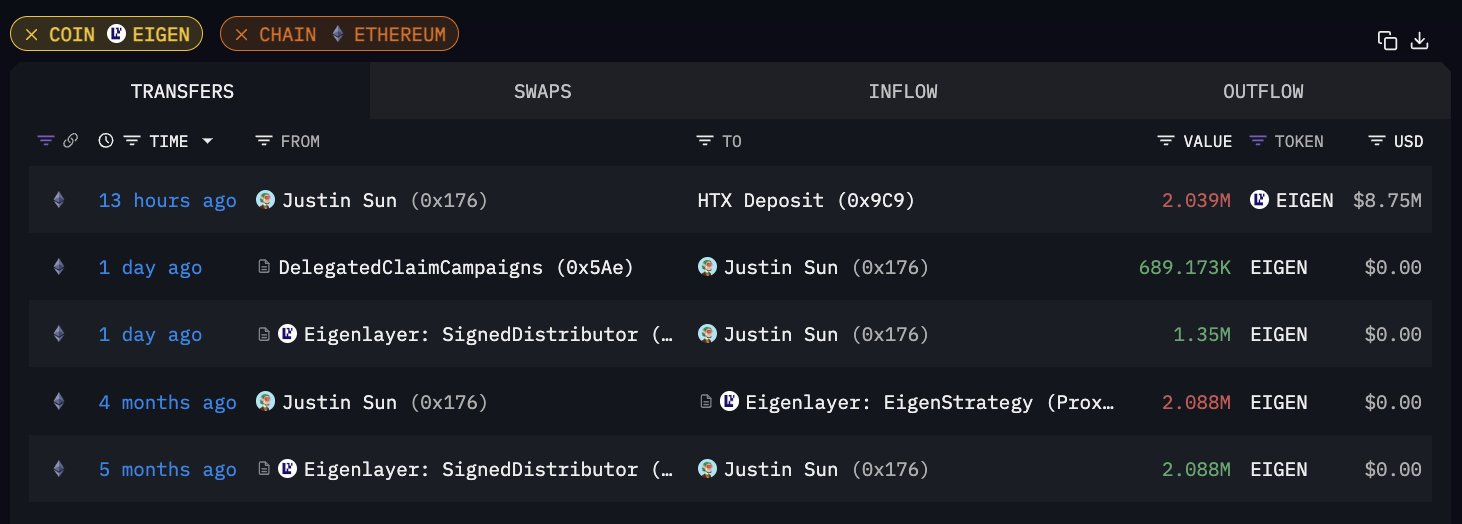Screen dimensions: 1462x524
Task: Open the HTX Deposit (0x9C9) address
Action: coord(806,200)
